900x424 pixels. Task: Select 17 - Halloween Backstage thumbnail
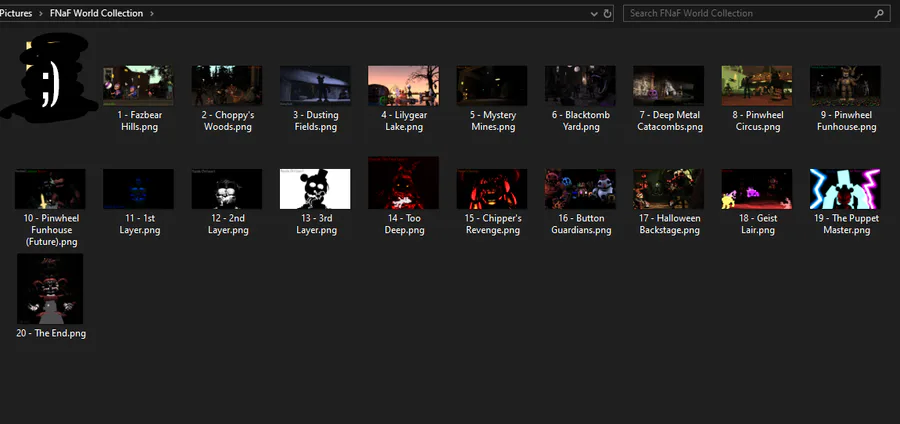pyautogui.click(x=669, y=189)
